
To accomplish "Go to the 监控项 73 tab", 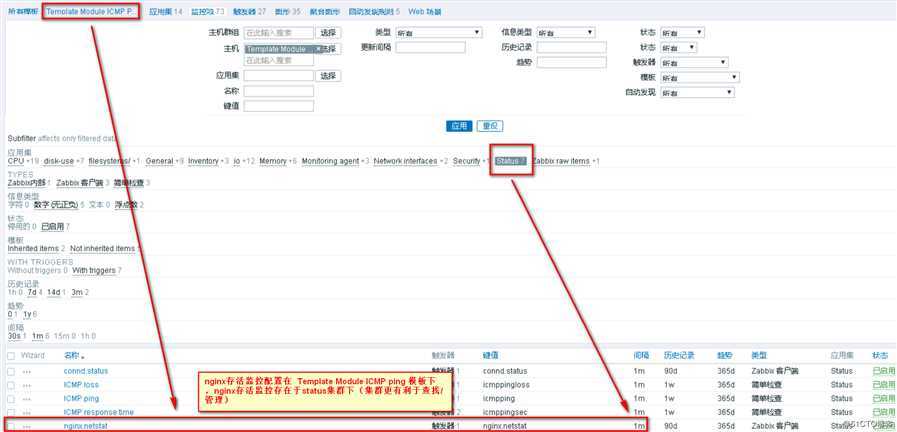I will coord(208,11).
